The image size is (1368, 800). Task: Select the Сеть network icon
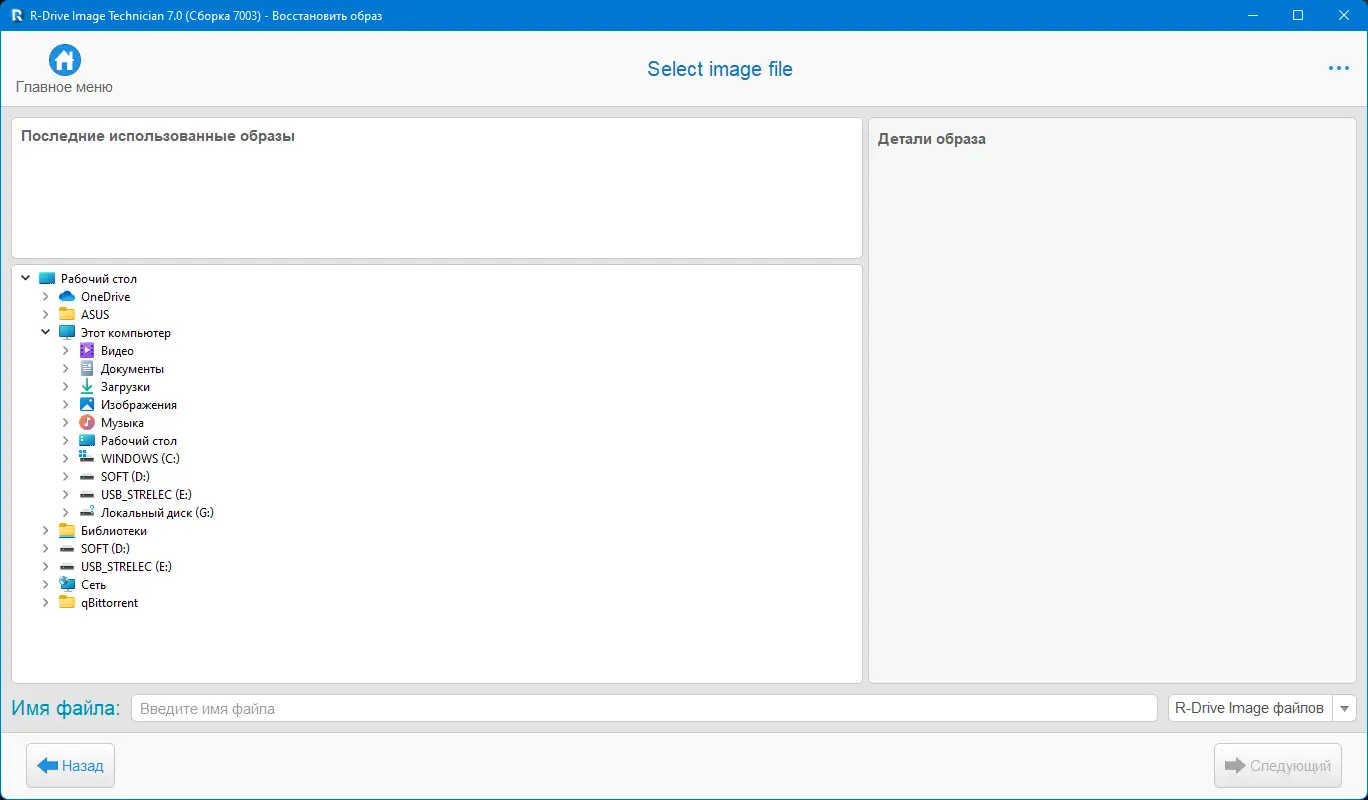coord(67,585)
